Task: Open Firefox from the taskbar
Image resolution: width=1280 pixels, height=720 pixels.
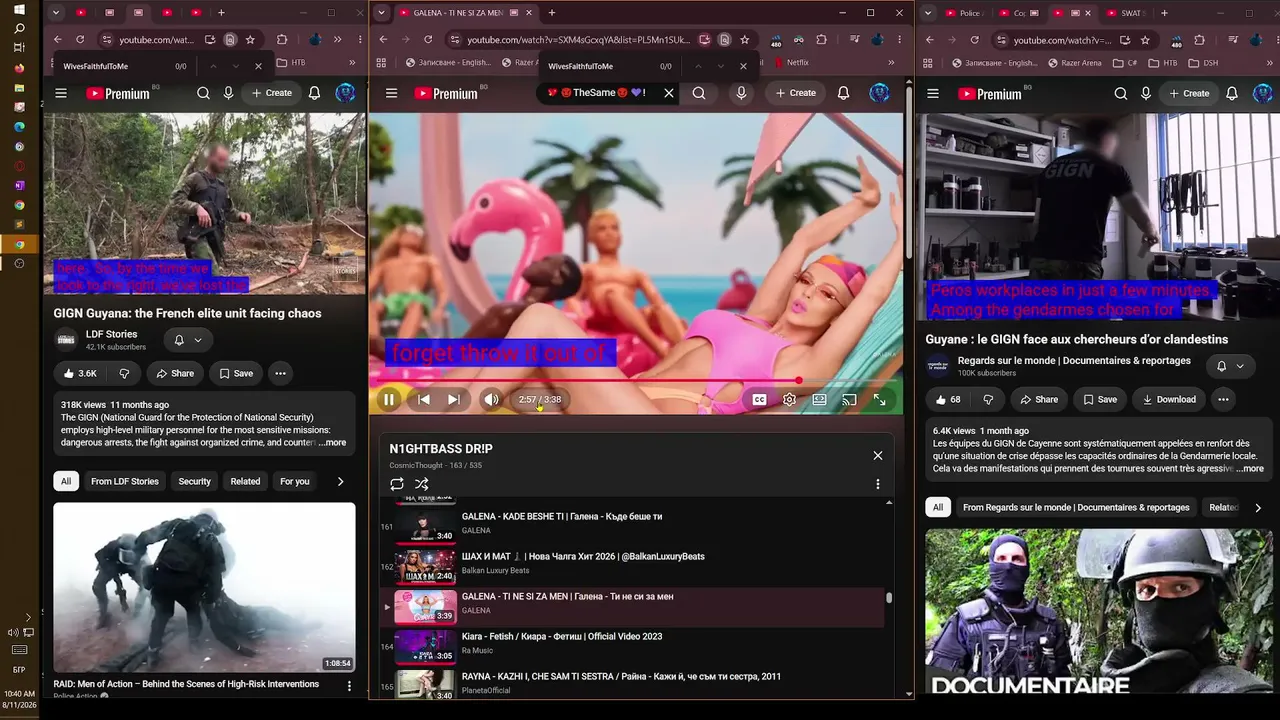Action: click(x=19, y=68)
